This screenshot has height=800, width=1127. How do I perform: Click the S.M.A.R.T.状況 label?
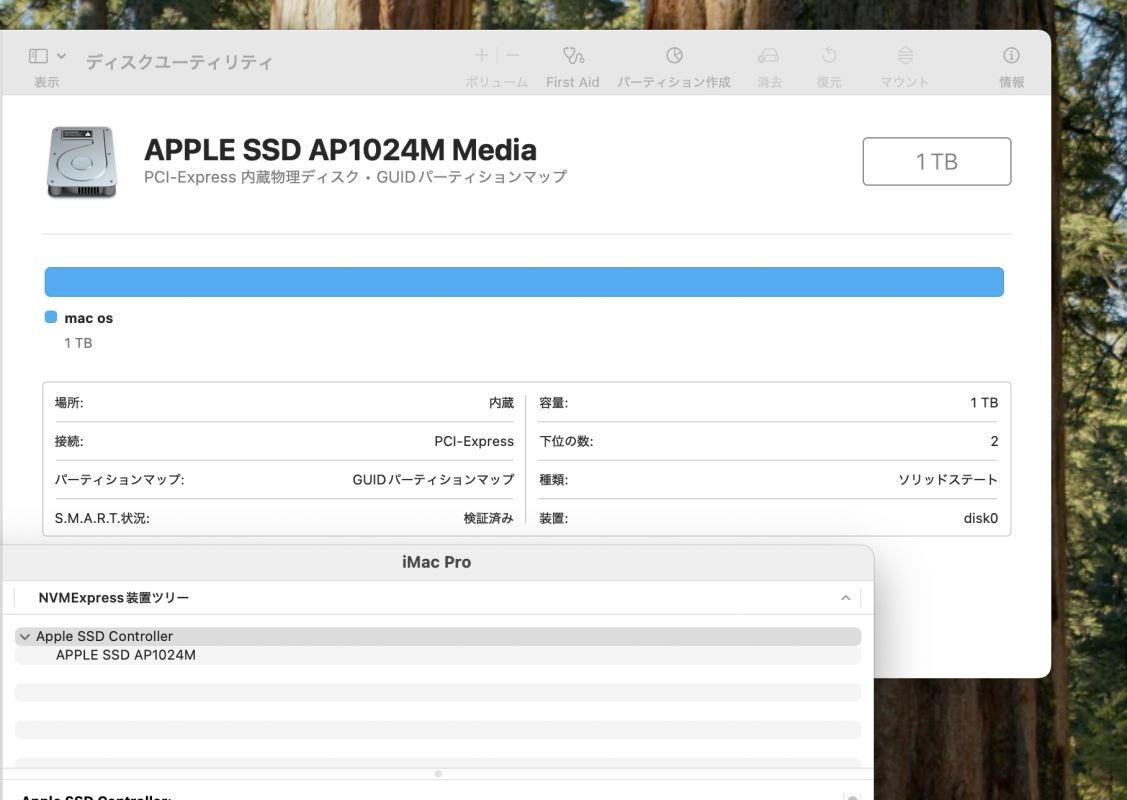(102, 518)
